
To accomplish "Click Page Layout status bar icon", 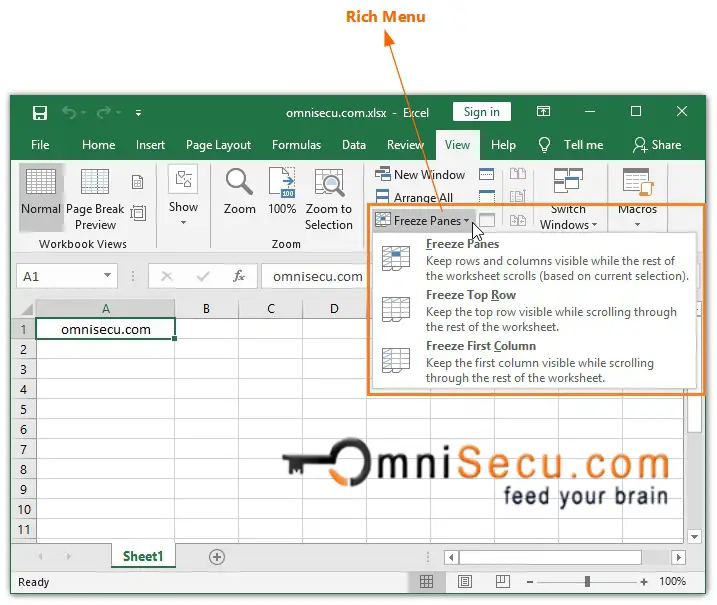I will tap(465, 581).
